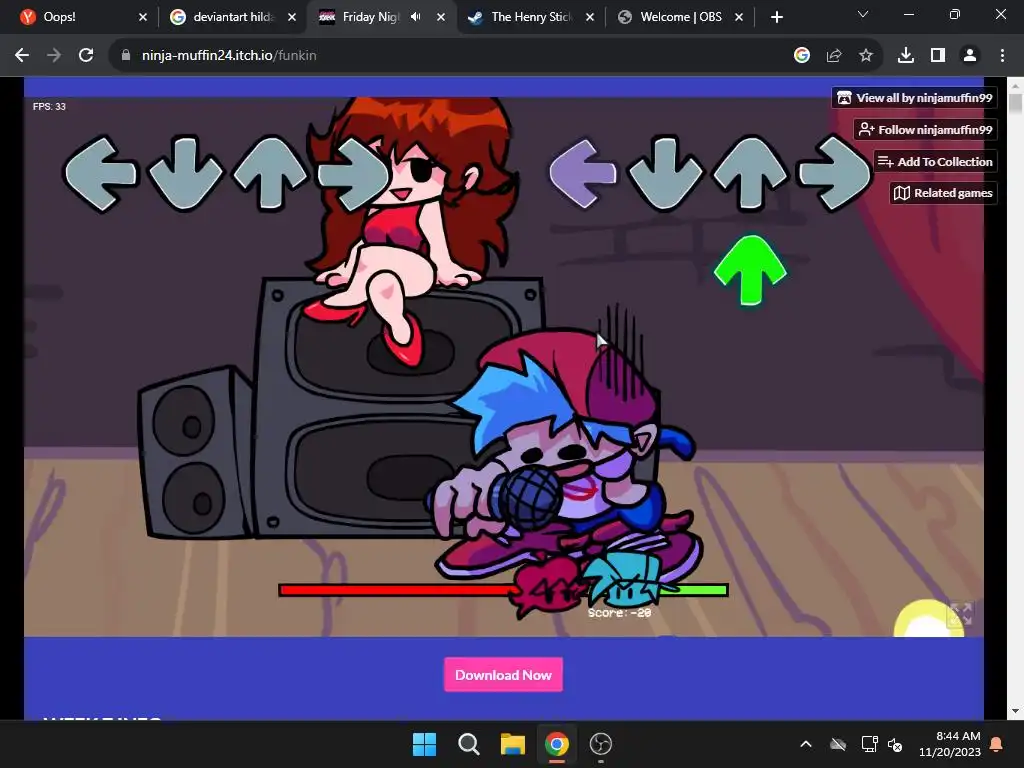Switch to the Welcome OBS tab

(x=679, y=17)
